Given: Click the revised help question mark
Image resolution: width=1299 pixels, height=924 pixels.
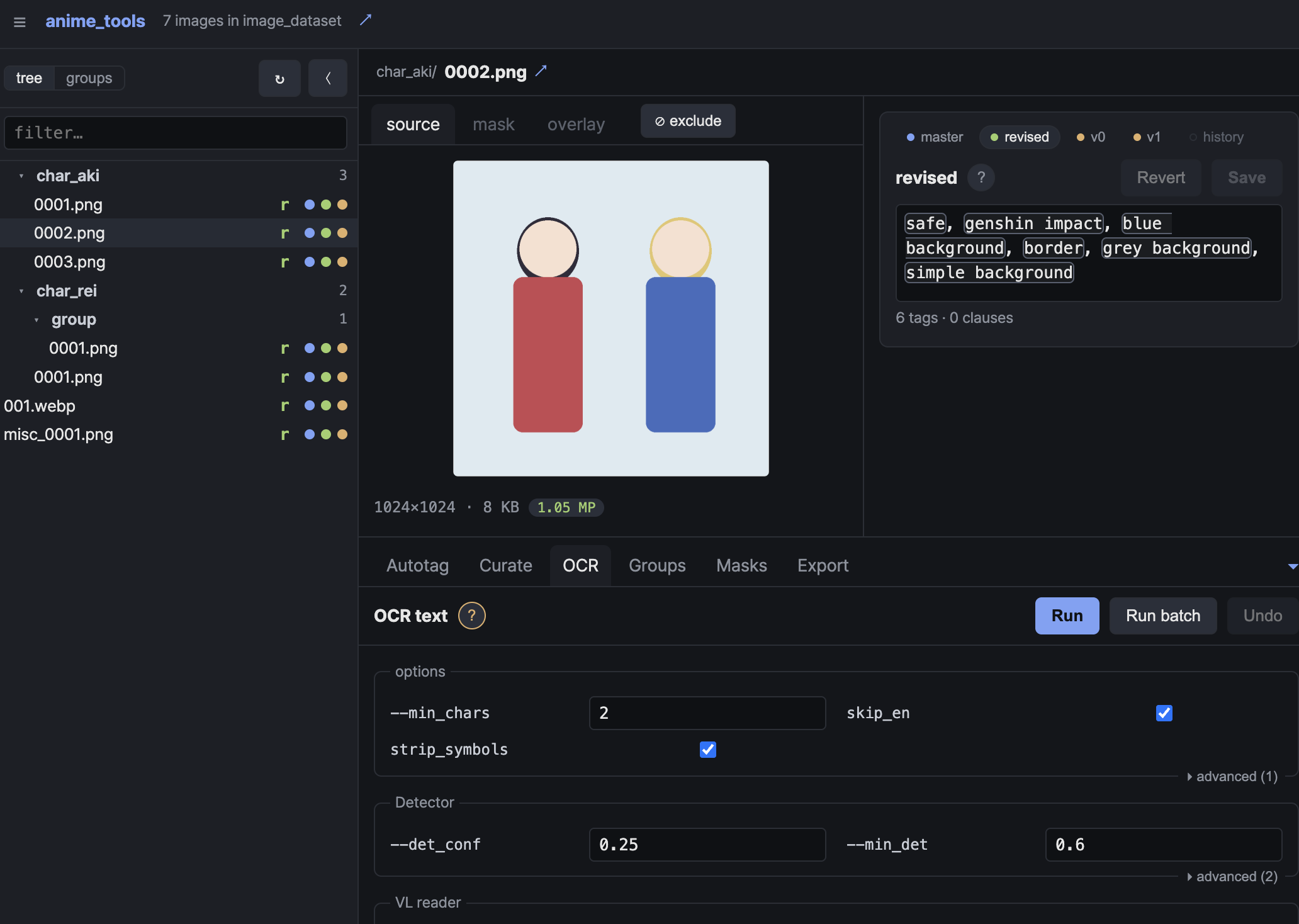Looking at the screenshot, I should point(981,177).
